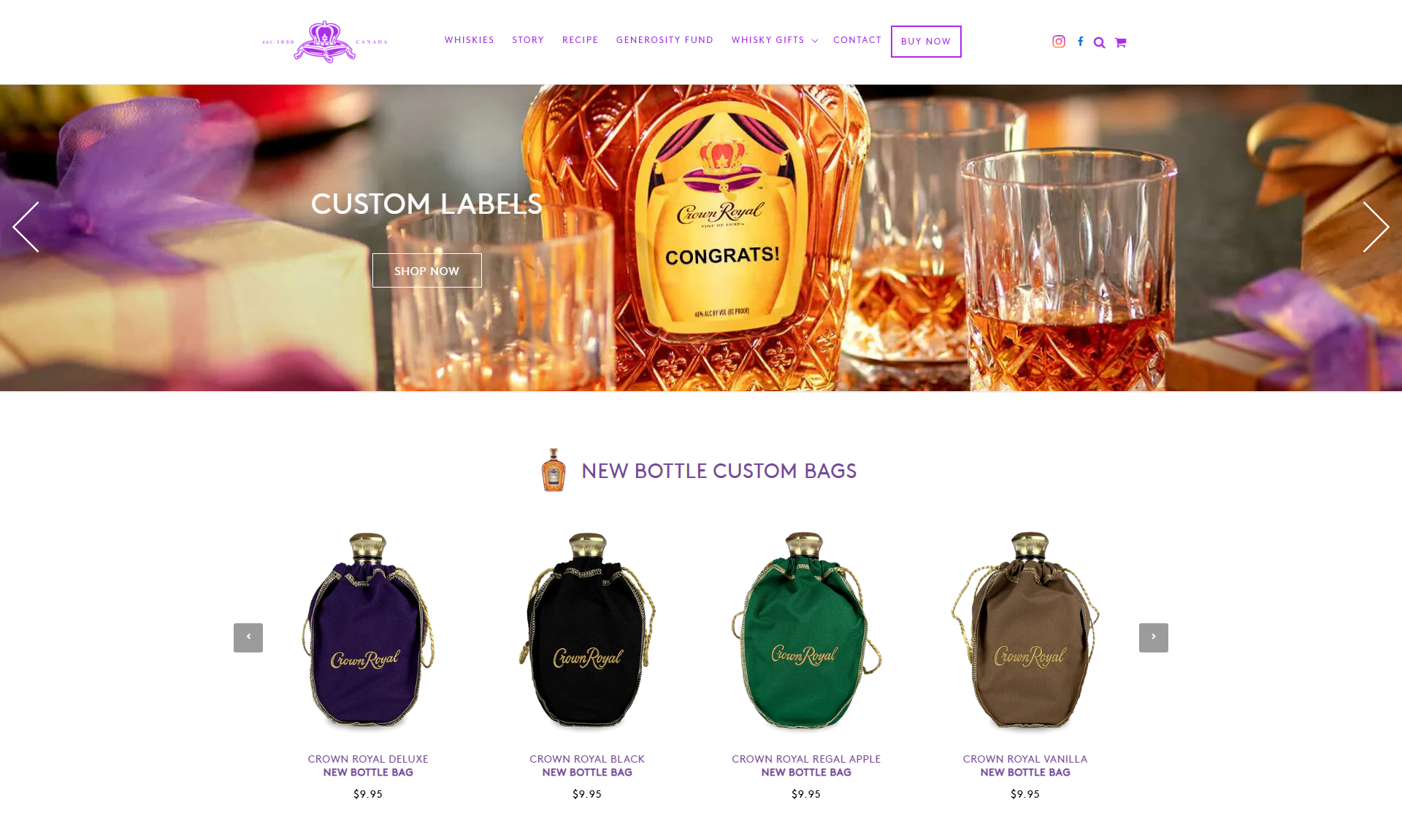Click the bottle icon beside section heading

coord(553,470)
